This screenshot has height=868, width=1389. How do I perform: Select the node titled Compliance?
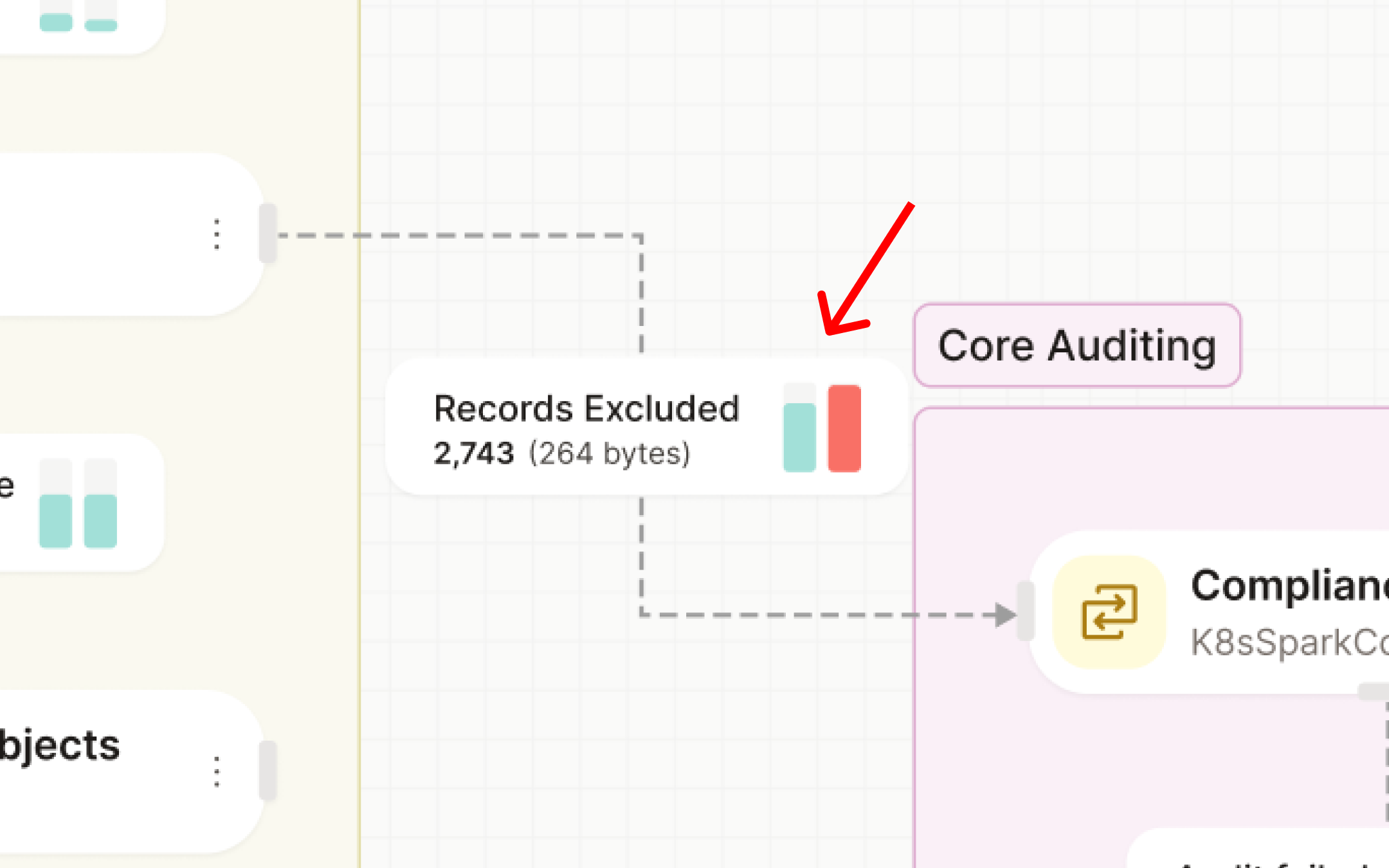tap(1209, 612)
